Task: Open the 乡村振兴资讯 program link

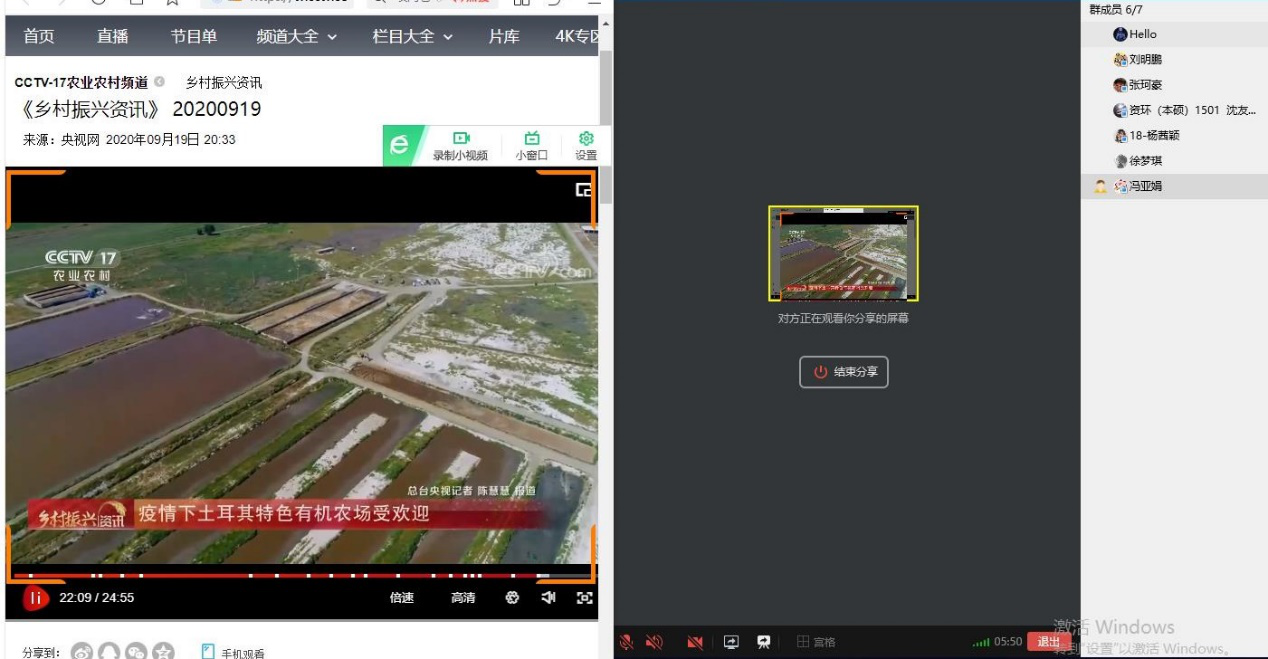Action: (x=224, y=82)
